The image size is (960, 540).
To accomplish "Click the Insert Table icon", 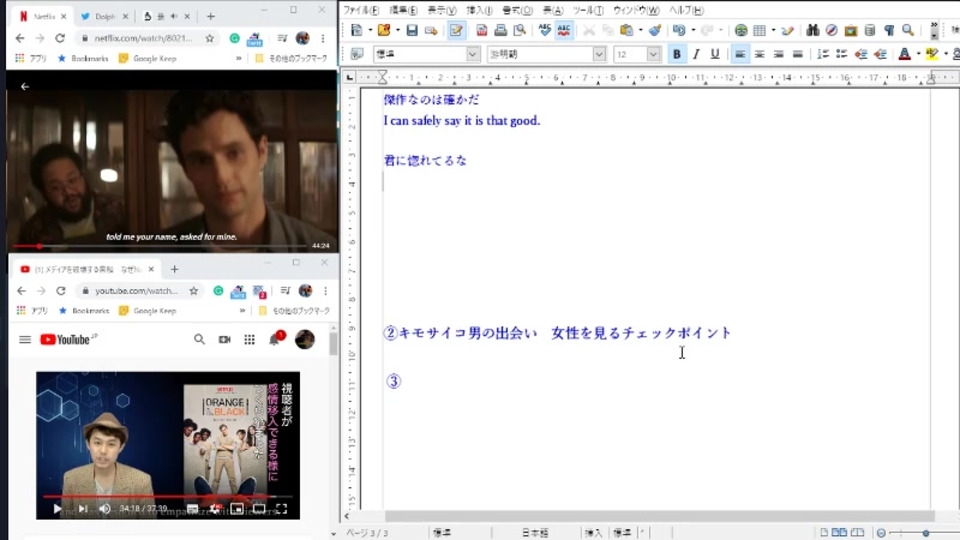I will click(x=760, y=31).
